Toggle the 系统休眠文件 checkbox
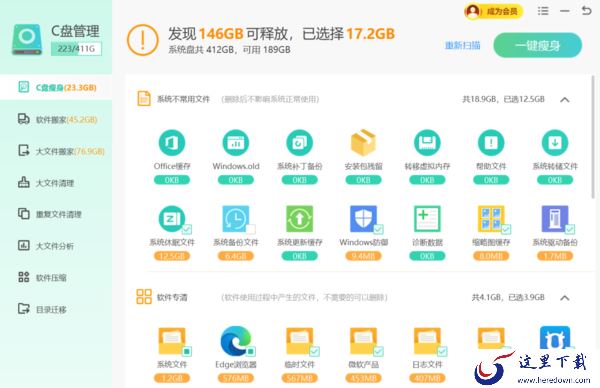Screen dimensions: 600x388 tap(187, 229)
